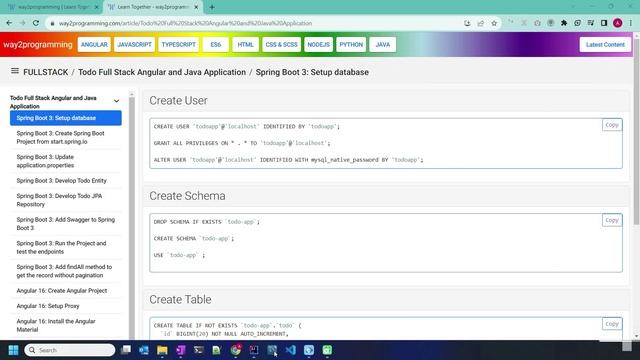Click the install app icon in address bar
The height and width of the screenshot is (360, 640).
[x=467, y=23]
